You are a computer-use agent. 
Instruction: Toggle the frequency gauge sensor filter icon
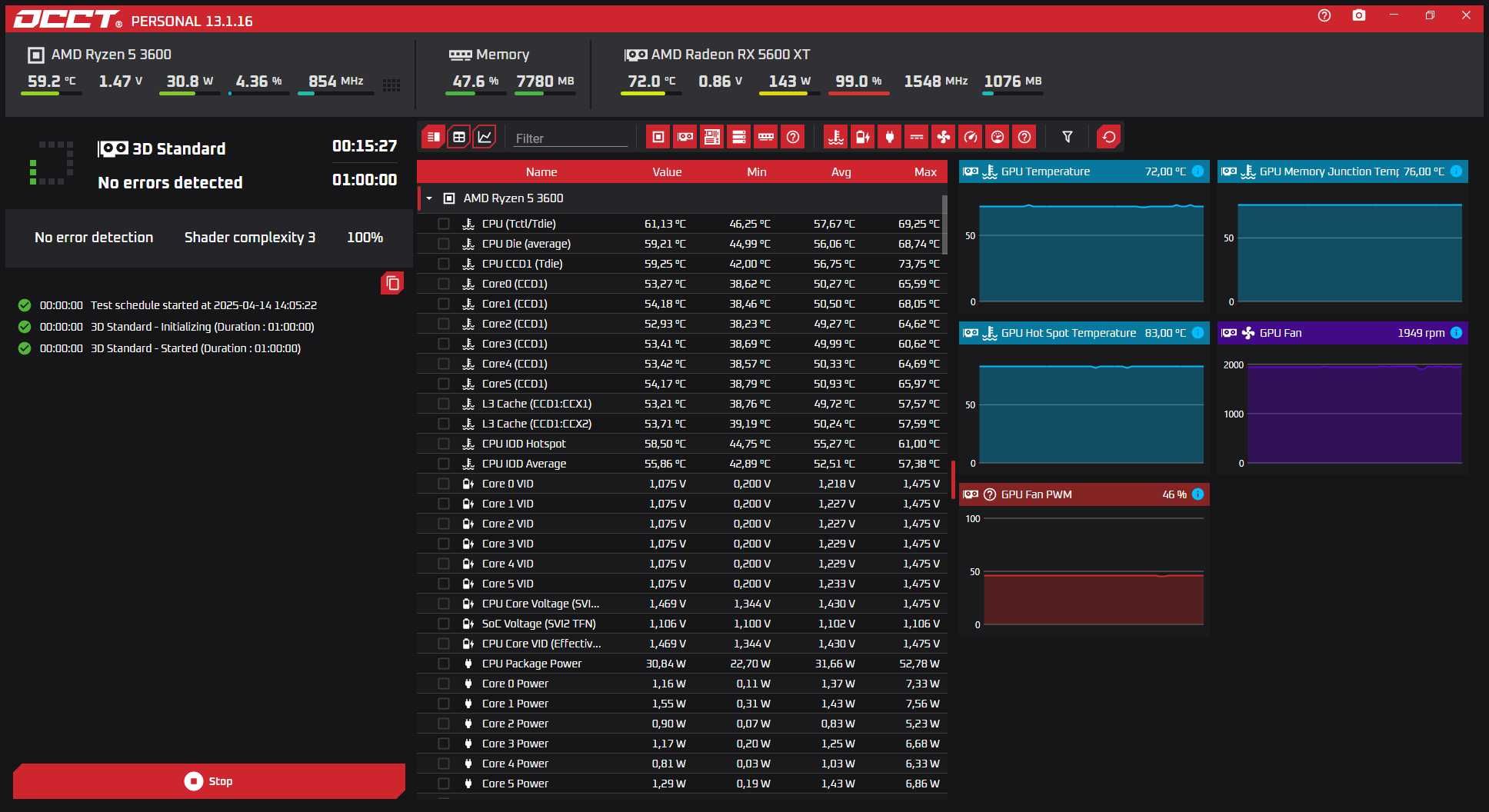pos(971,137)
